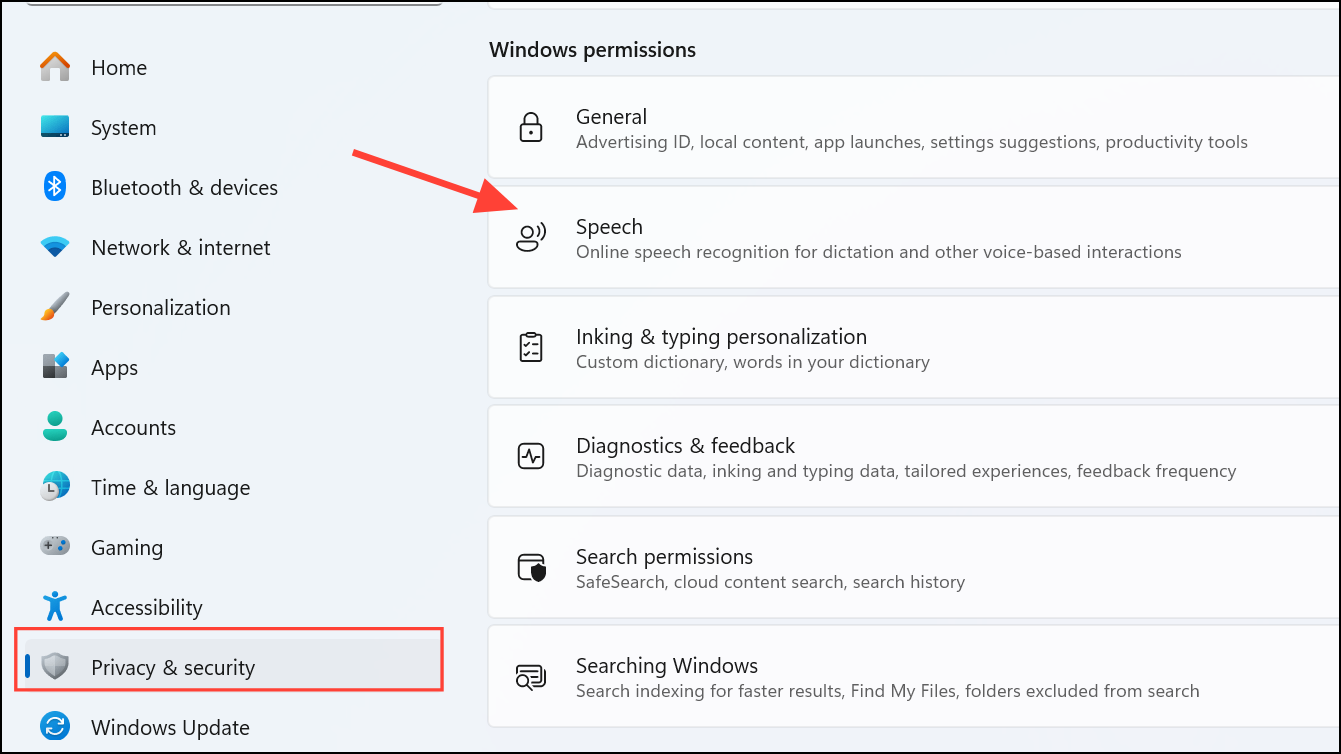Open the Home settings page
This screenshot has height=754, width=1341.
pyautogui.click(x=119, y=67)
